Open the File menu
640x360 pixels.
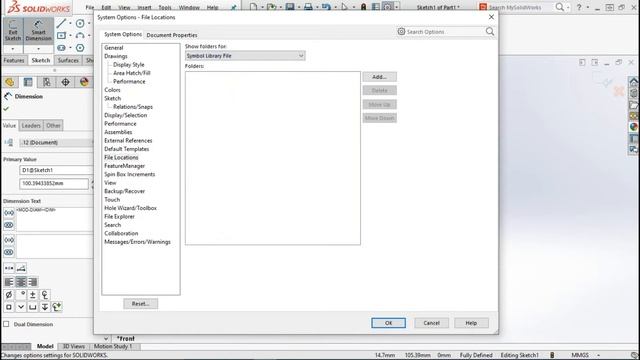tap(90, 7)
